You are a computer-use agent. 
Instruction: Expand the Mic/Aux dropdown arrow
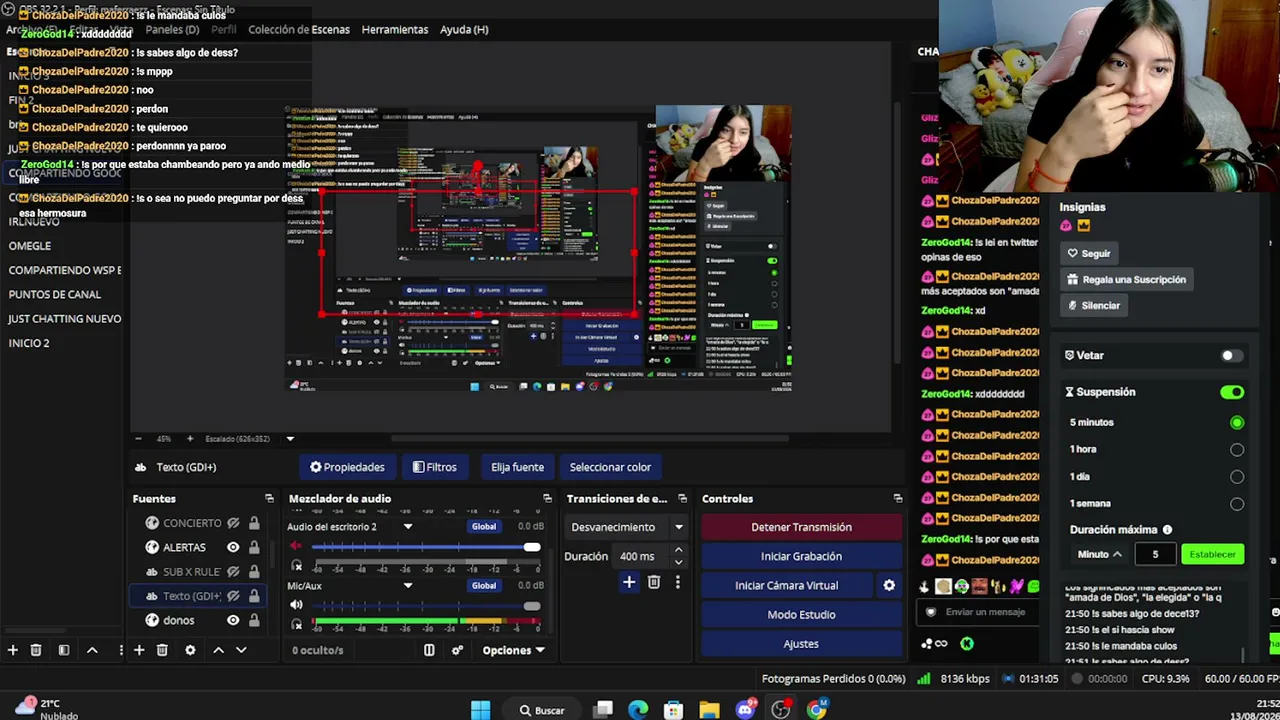pyautogui.click(x=408, y=586)
